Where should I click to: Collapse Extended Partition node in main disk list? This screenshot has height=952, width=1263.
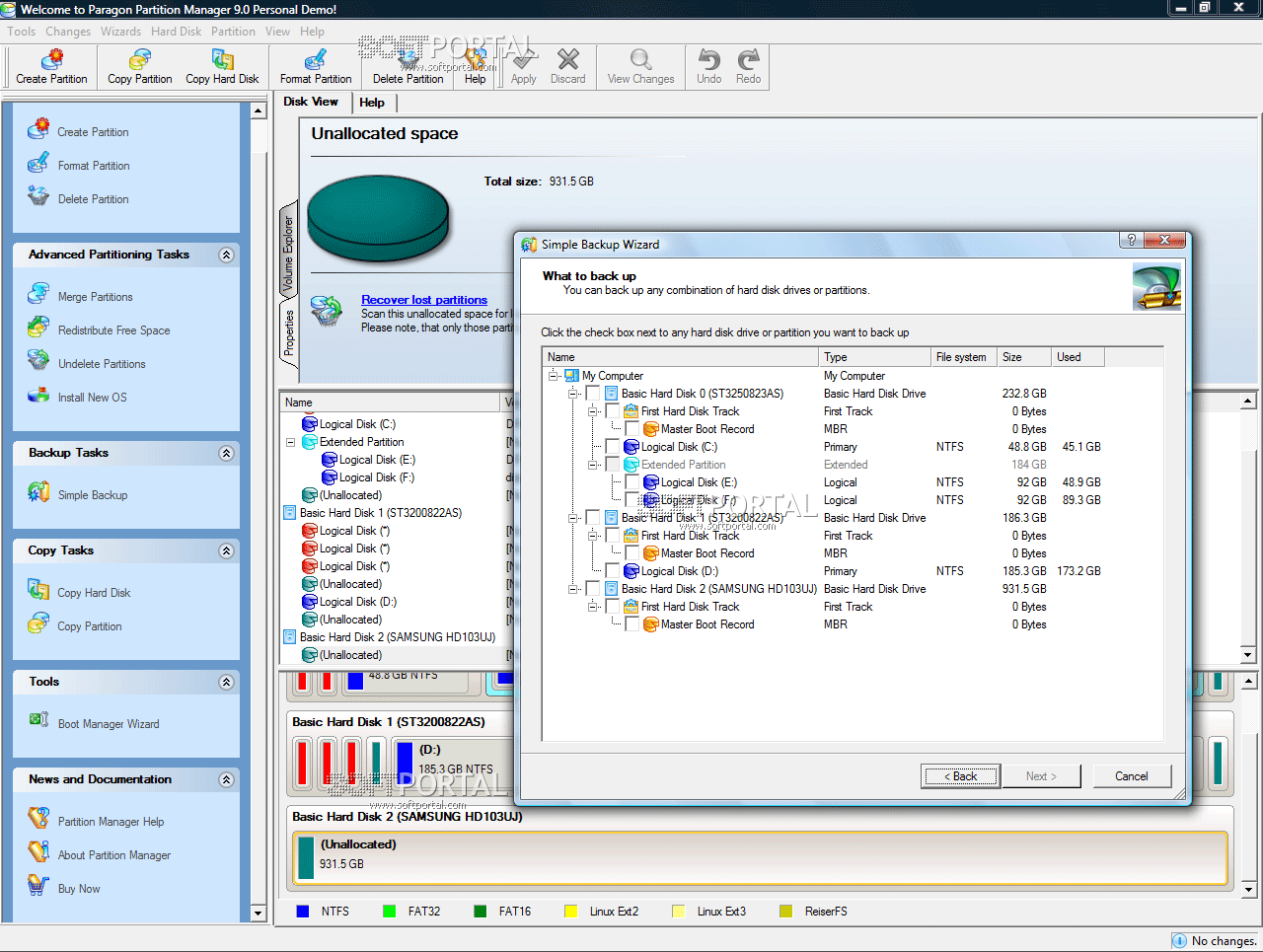click(x=291, y=442)
